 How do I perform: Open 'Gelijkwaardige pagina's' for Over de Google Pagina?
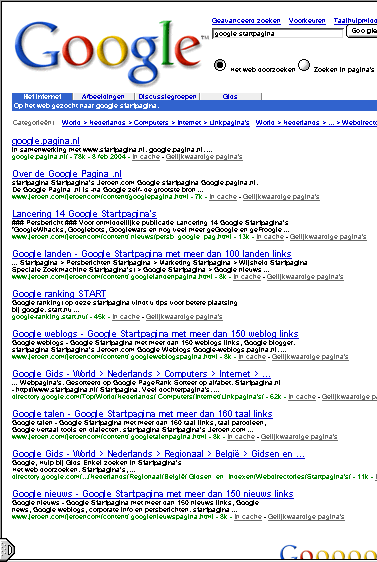(x=281, y=197)
